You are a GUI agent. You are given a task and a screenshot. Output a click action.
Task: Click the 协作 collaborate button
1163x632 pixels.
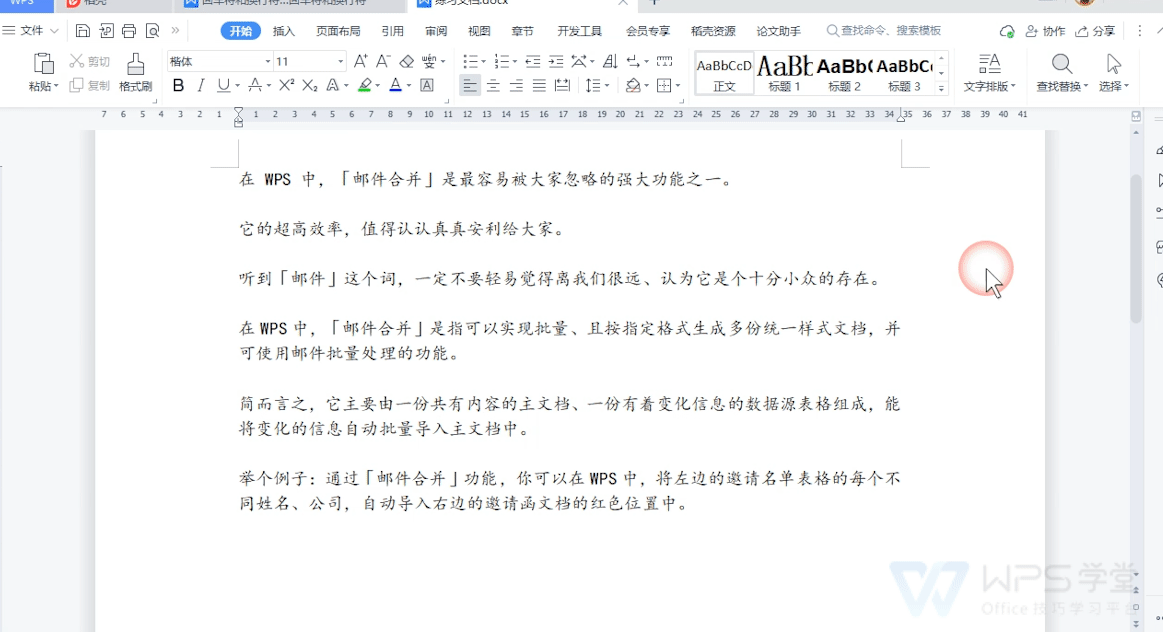(1045, 31)
